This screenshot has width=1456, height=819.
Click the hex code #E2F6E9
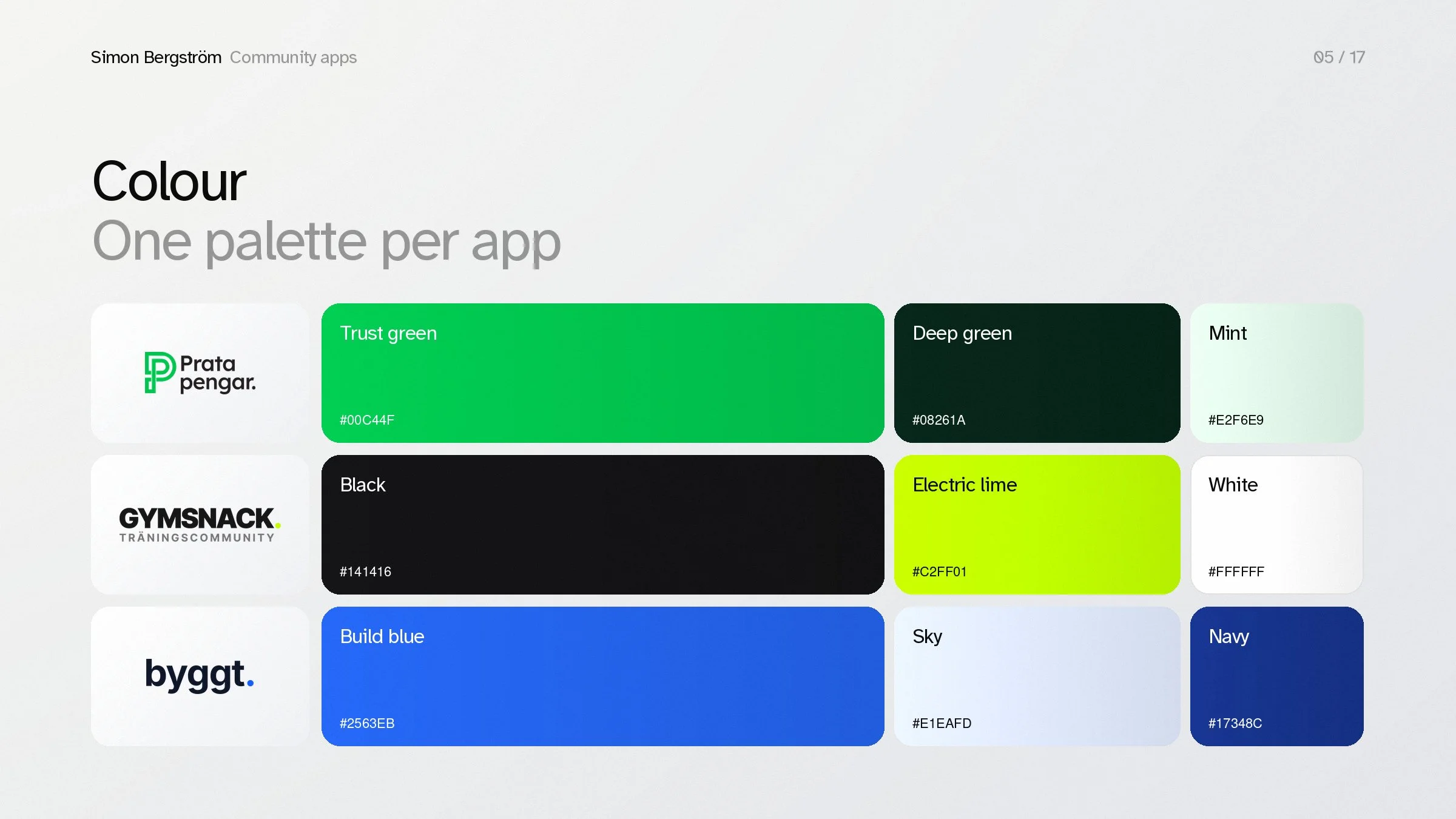coord(1236,420)
